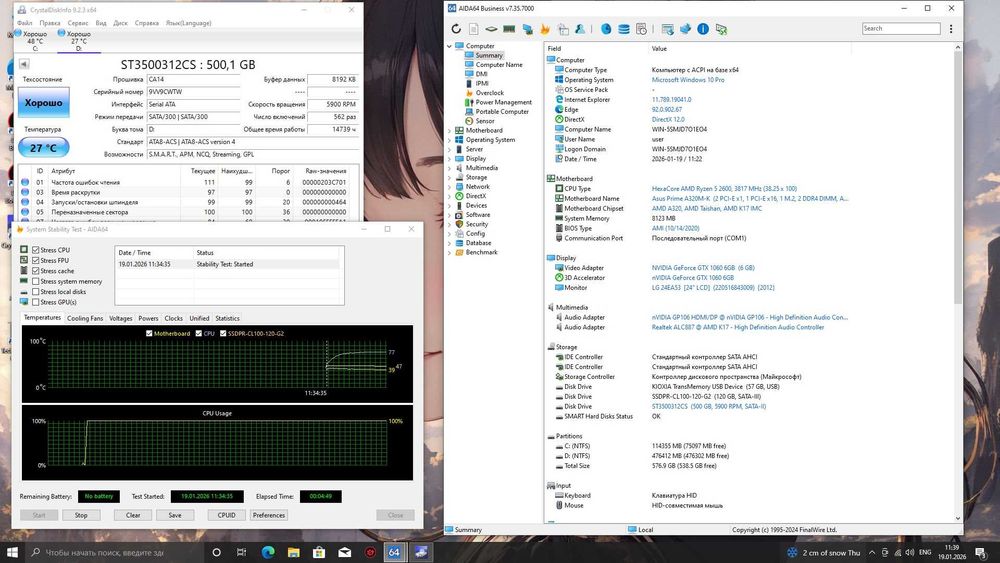This screenshot has height=563, width=1000.
Task: Click the memory module icon in AIDA64 toolbar
Action: pyautogui.click(x=509, y=29)
